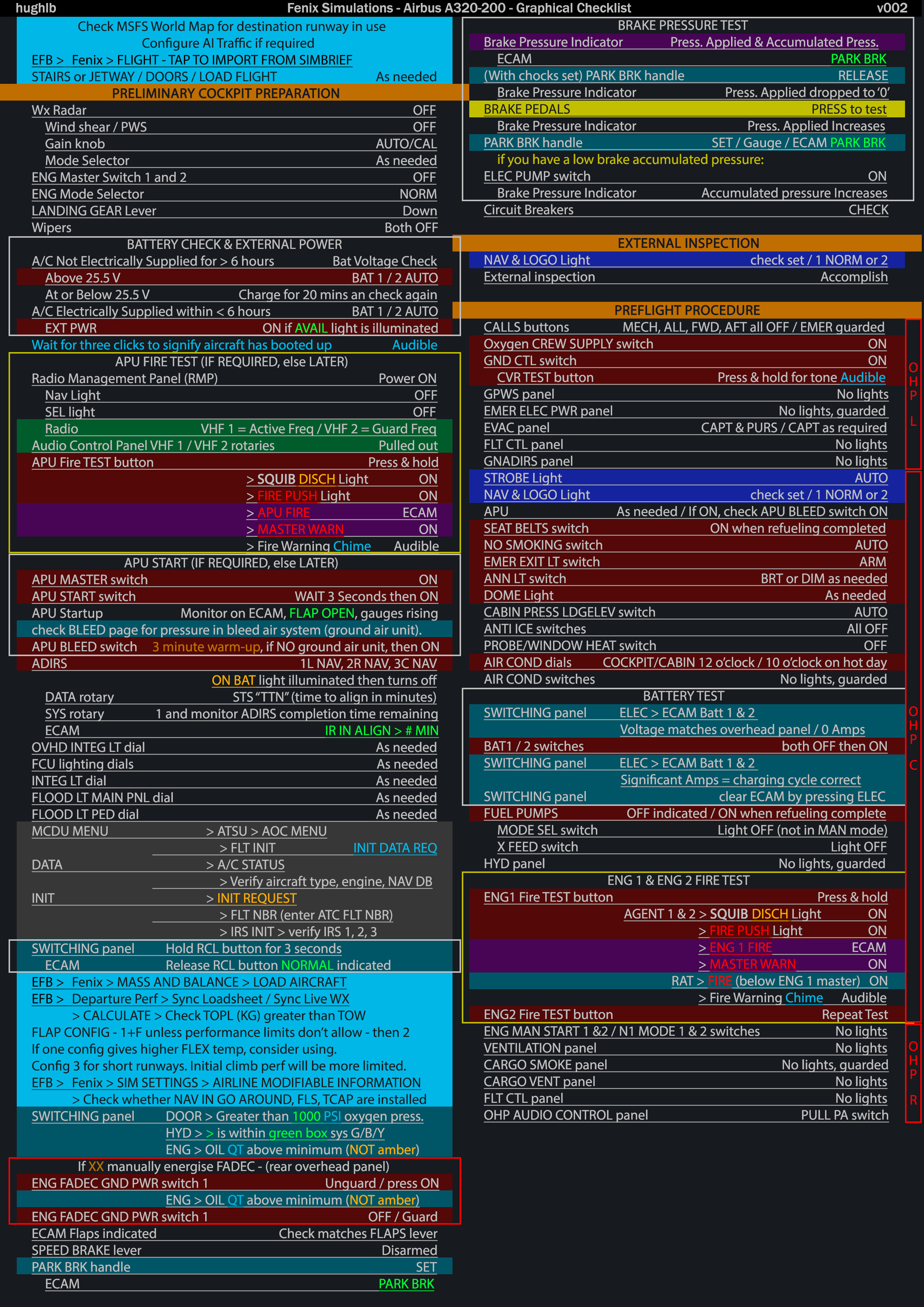924x1307 pixels.
Task: Click EFB > Fenix > SIM SETTINGS line
Action: tap(226, 1082)
